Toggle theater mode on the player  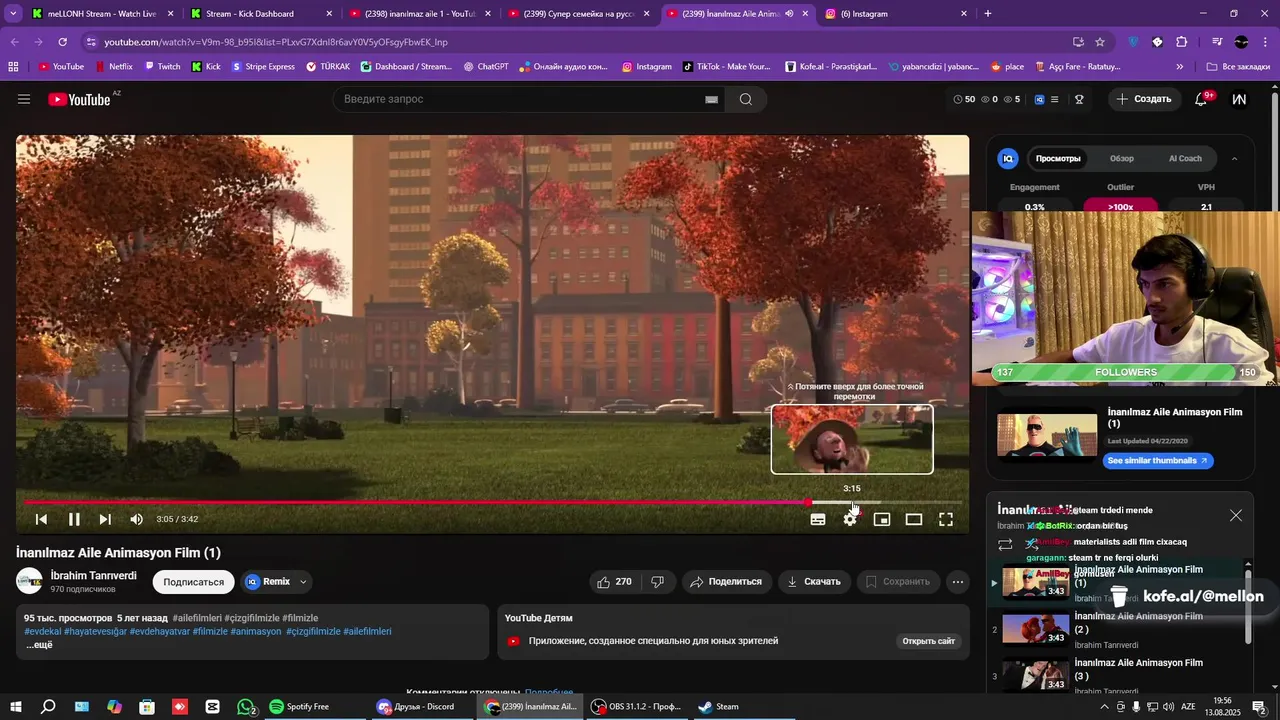click(914, 519)
